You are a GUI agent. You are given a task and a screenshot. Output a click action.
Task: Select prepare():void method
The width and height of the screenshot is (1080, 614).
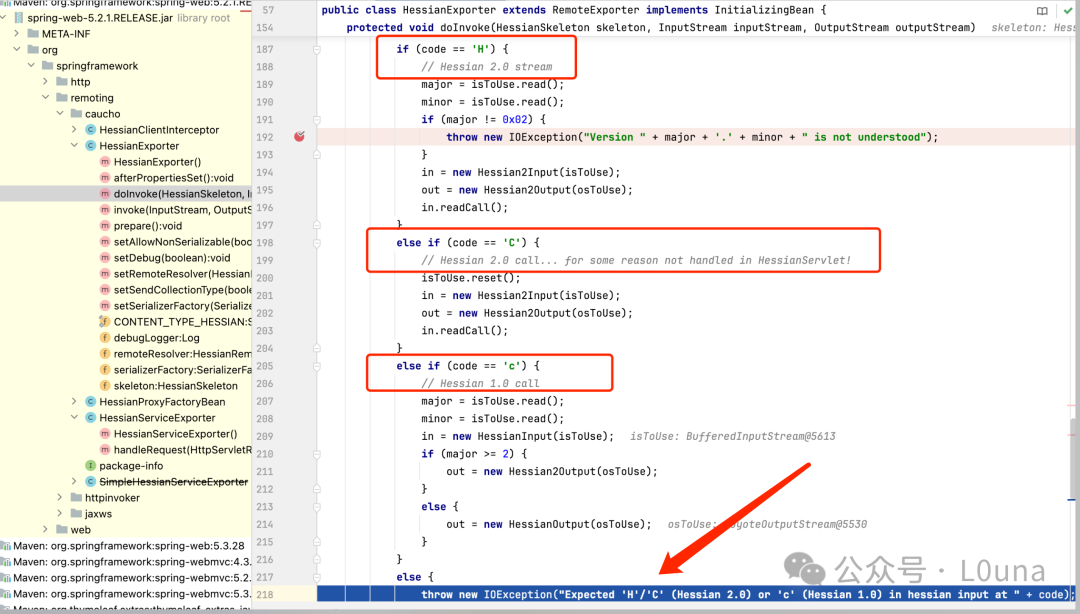(148, 226)
